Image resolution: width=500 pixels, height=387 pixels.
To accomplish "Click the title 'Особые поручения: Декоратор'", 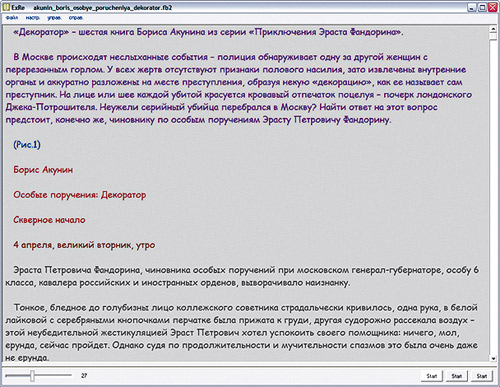I will 80,195.
